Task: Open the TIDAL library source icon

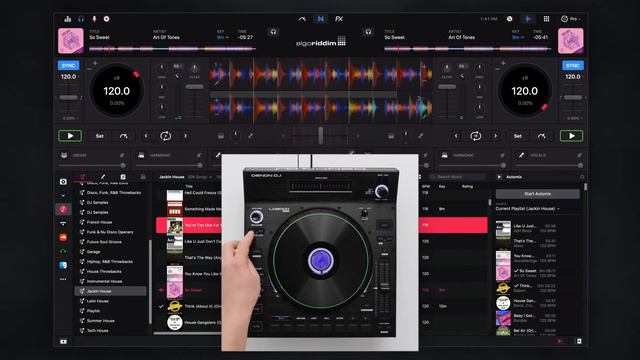Action: coord(63,223)
